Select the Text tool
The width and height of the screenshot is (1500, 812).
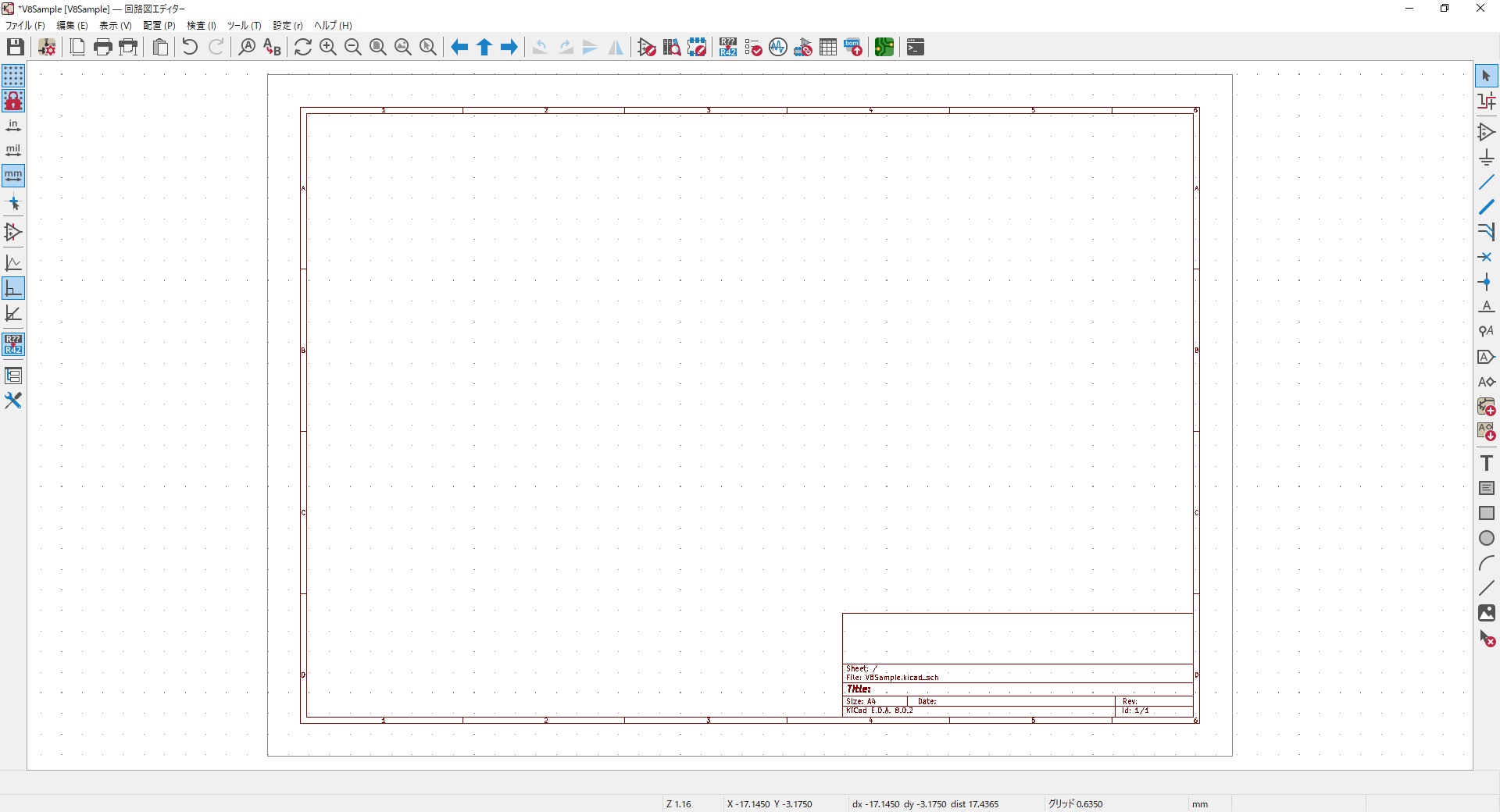pyautogui.click(x=1487, y=462)
